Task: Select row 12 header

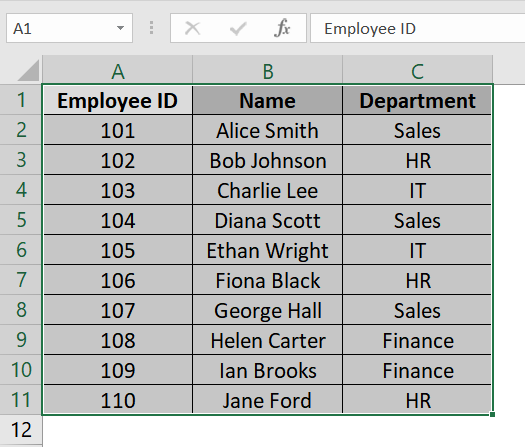Action: coord(21,430)
